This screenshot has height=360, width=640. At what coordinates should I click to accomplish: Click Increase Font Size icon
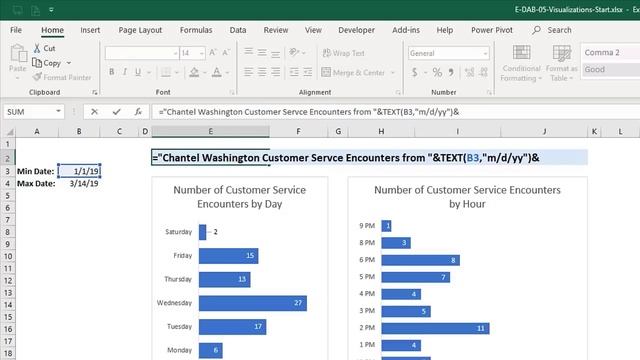[x=213, y=53]
